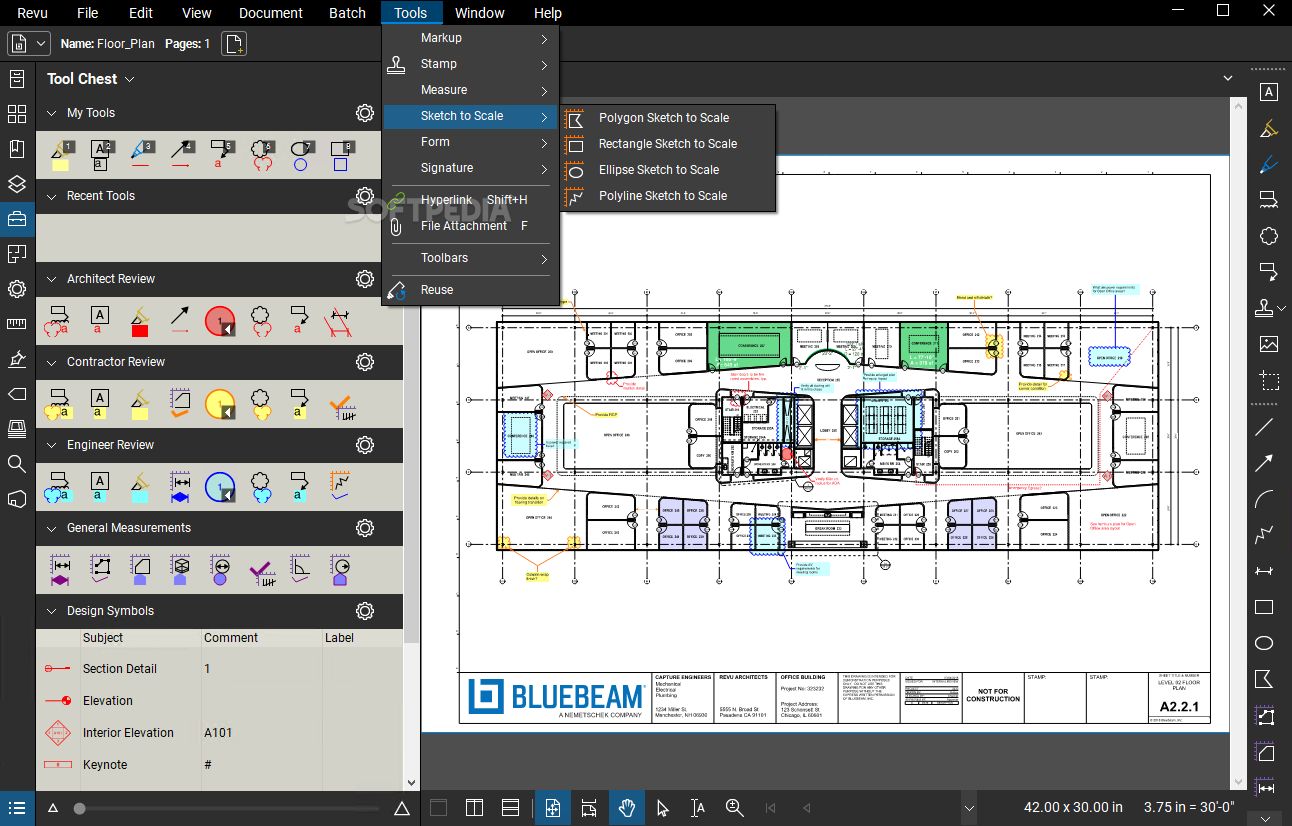Toggle split horizontal view
This screenshot has height=826, width=1292.
(510, 808)
